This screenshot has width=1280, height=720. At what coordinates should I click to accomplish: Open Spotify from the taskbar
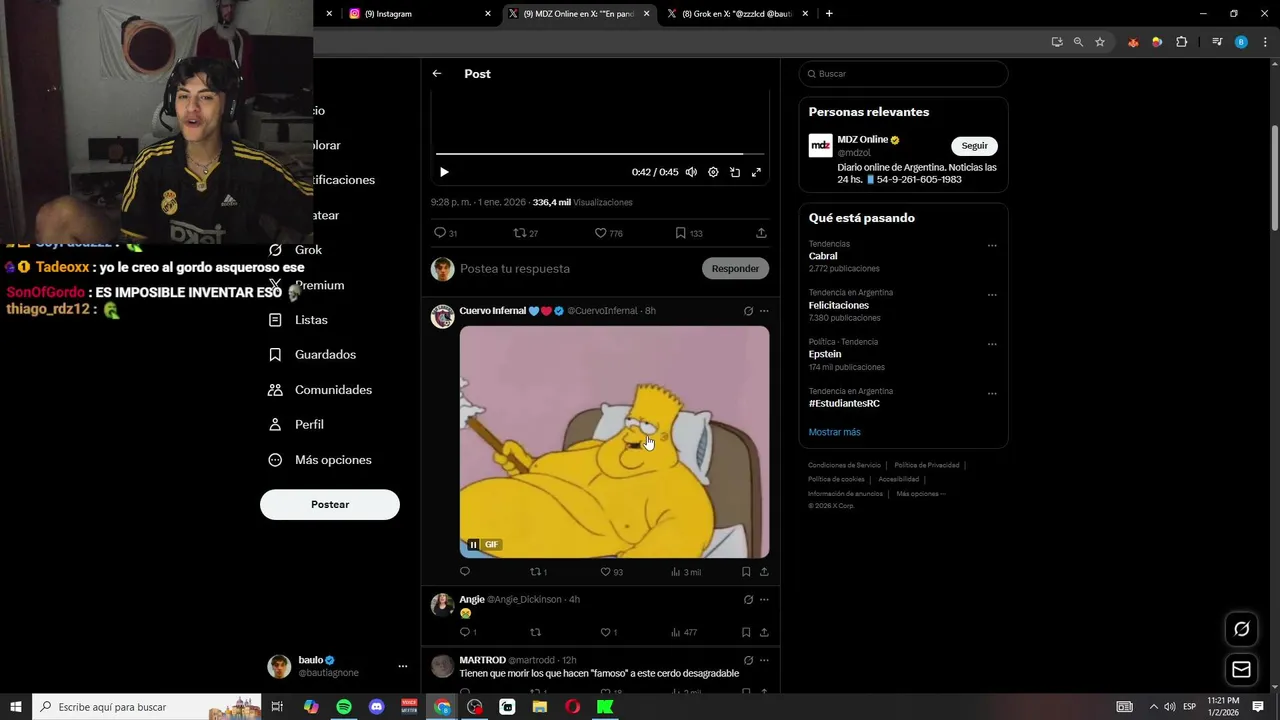pos(344,707)
